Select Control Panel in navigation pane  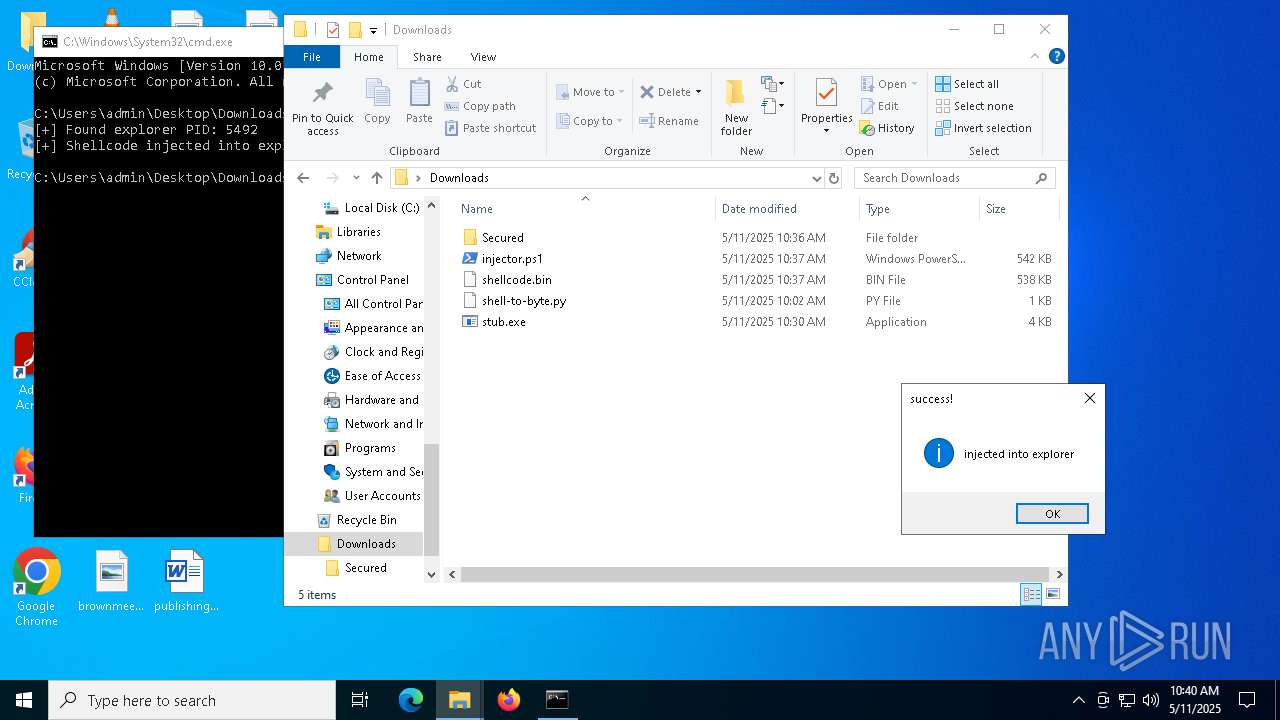click(x=372, y=280)
